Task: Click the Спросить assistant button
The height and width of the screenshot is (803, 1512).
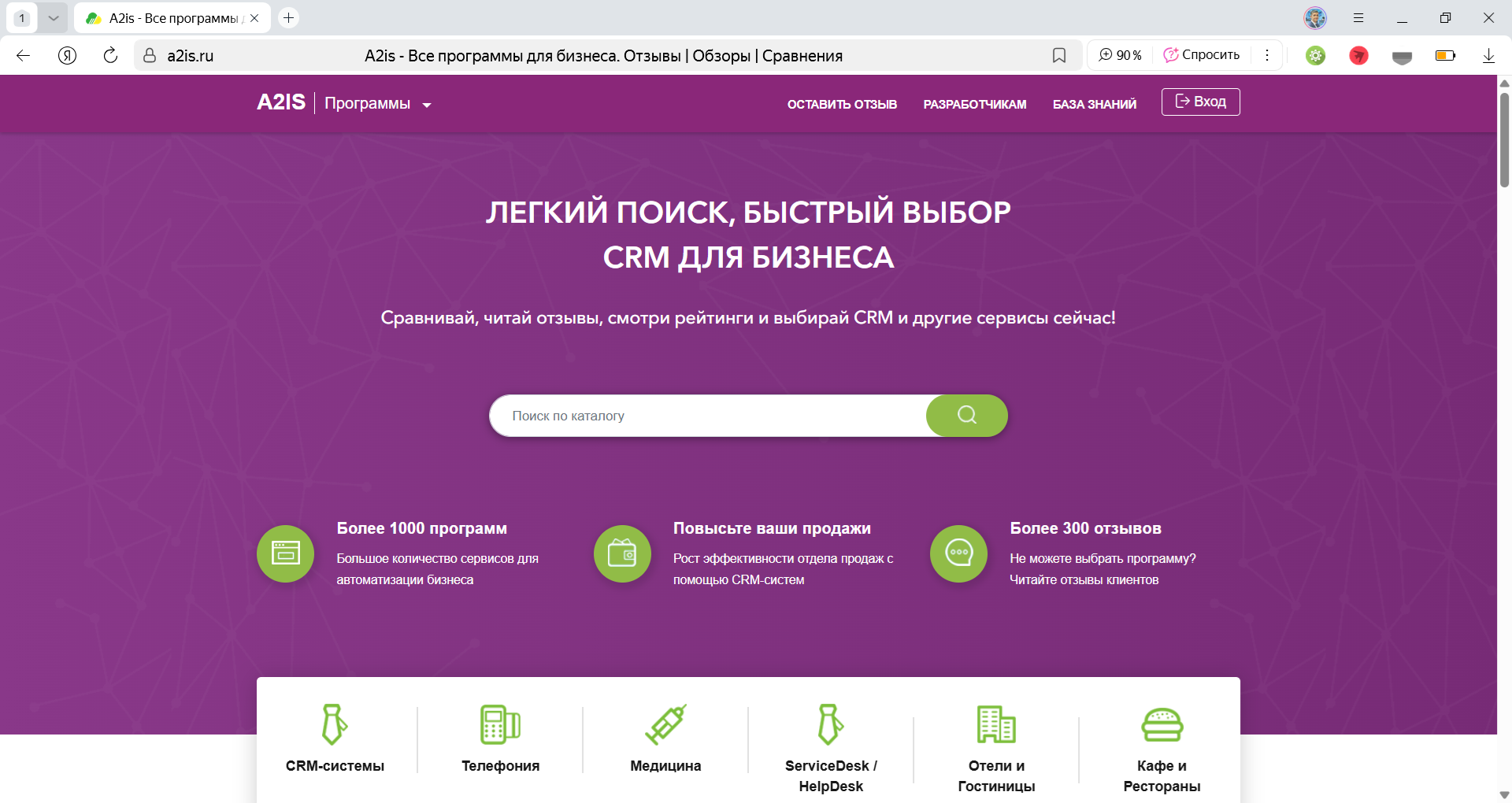Action: point(1202,55)
